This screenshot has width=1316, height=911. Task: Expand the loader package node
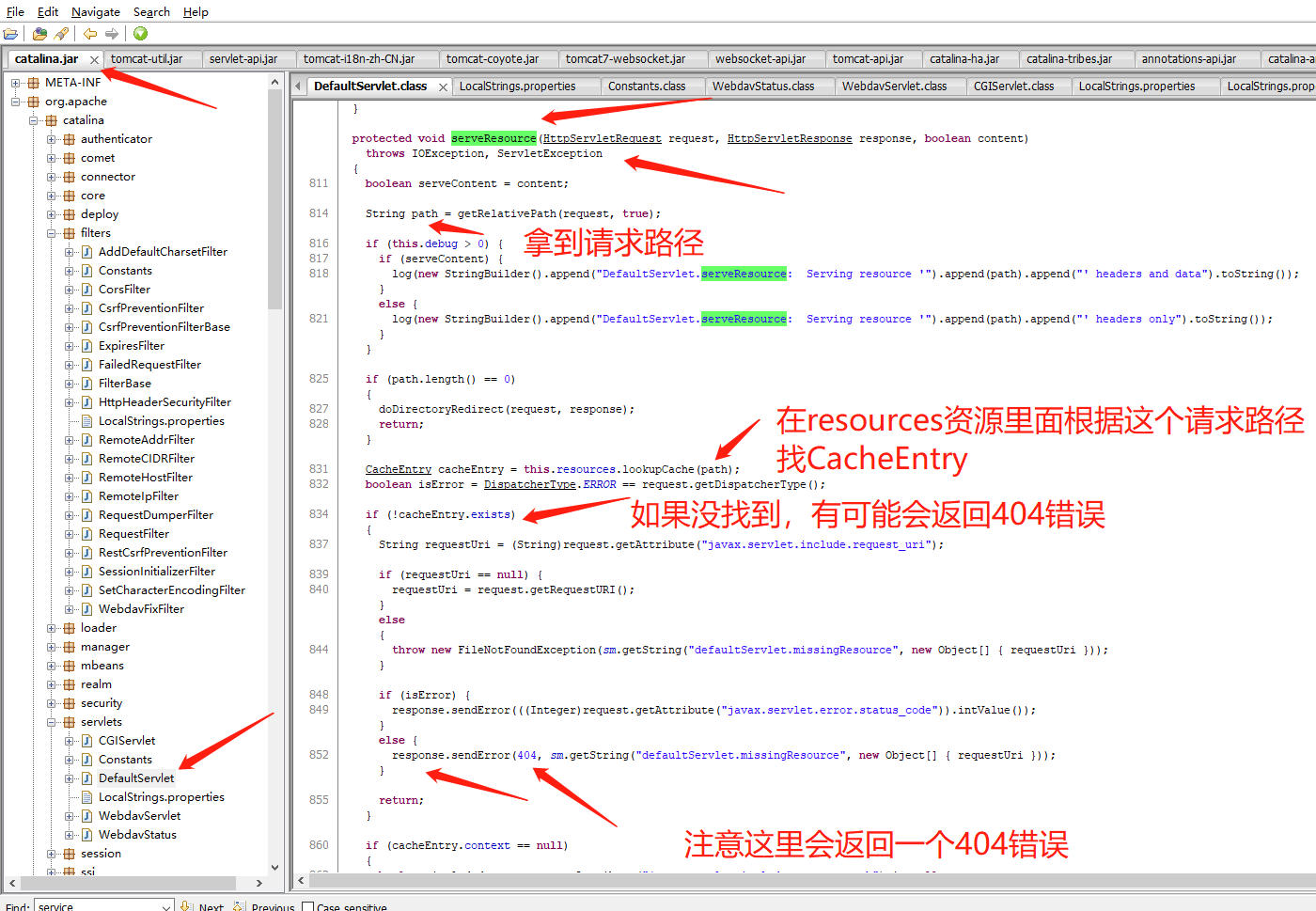(52, 628)
